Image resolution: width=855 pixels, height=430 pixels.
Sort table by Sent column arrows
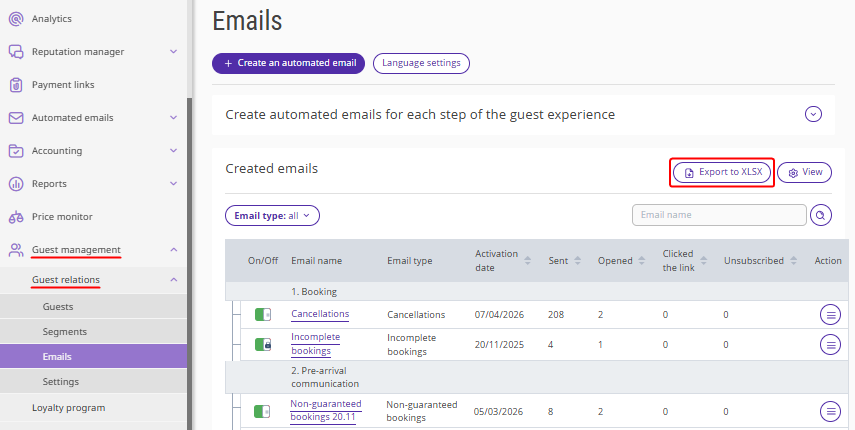coord(579,261)
